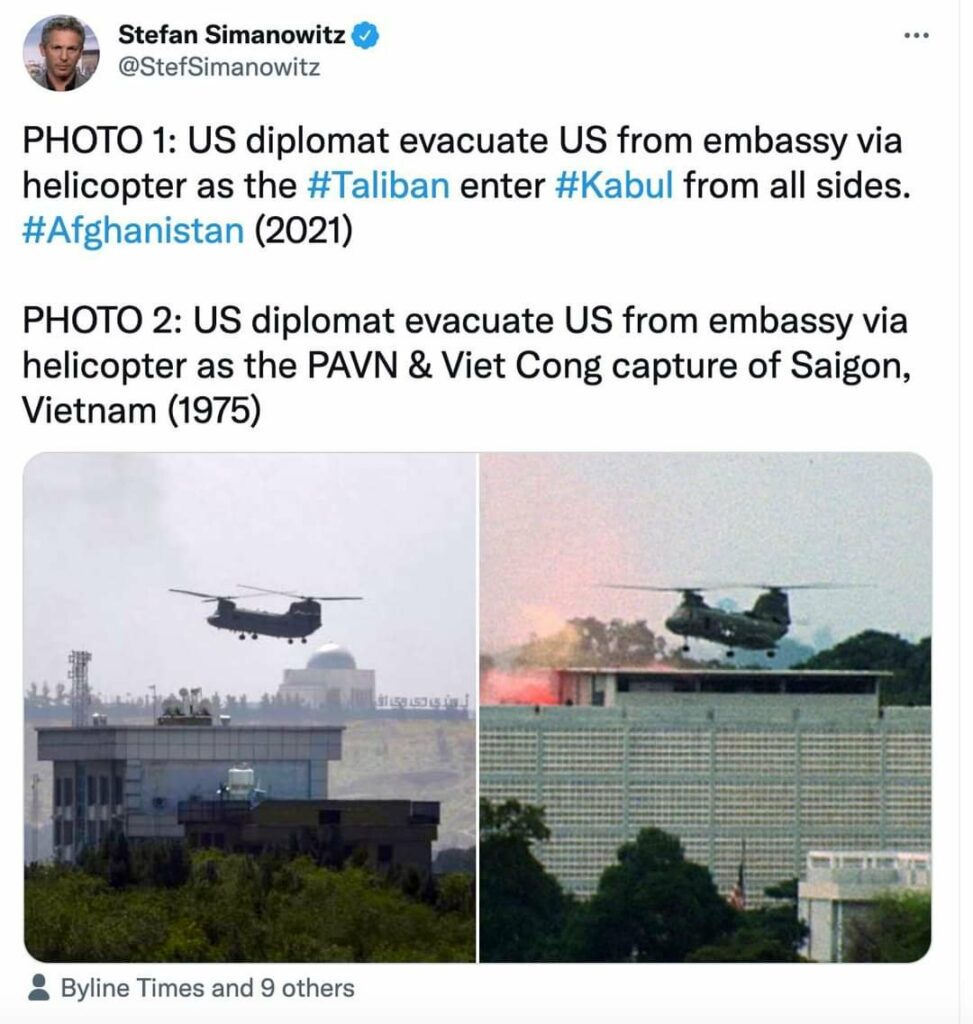Open the #Afghanistan hashtag
Viewport: 973px width, 1024px height.
pos(133,231)
